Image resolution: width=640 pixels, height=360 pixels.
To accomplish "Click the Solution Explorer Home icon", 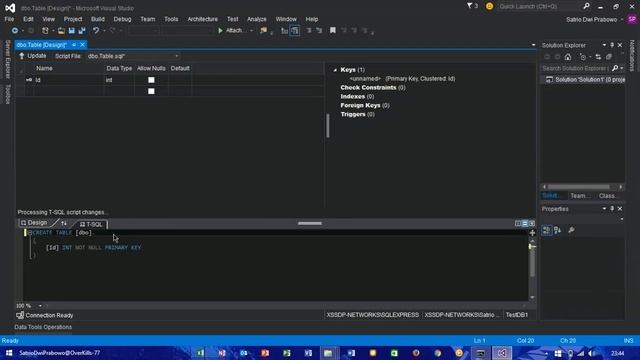I will pos(568,57).
